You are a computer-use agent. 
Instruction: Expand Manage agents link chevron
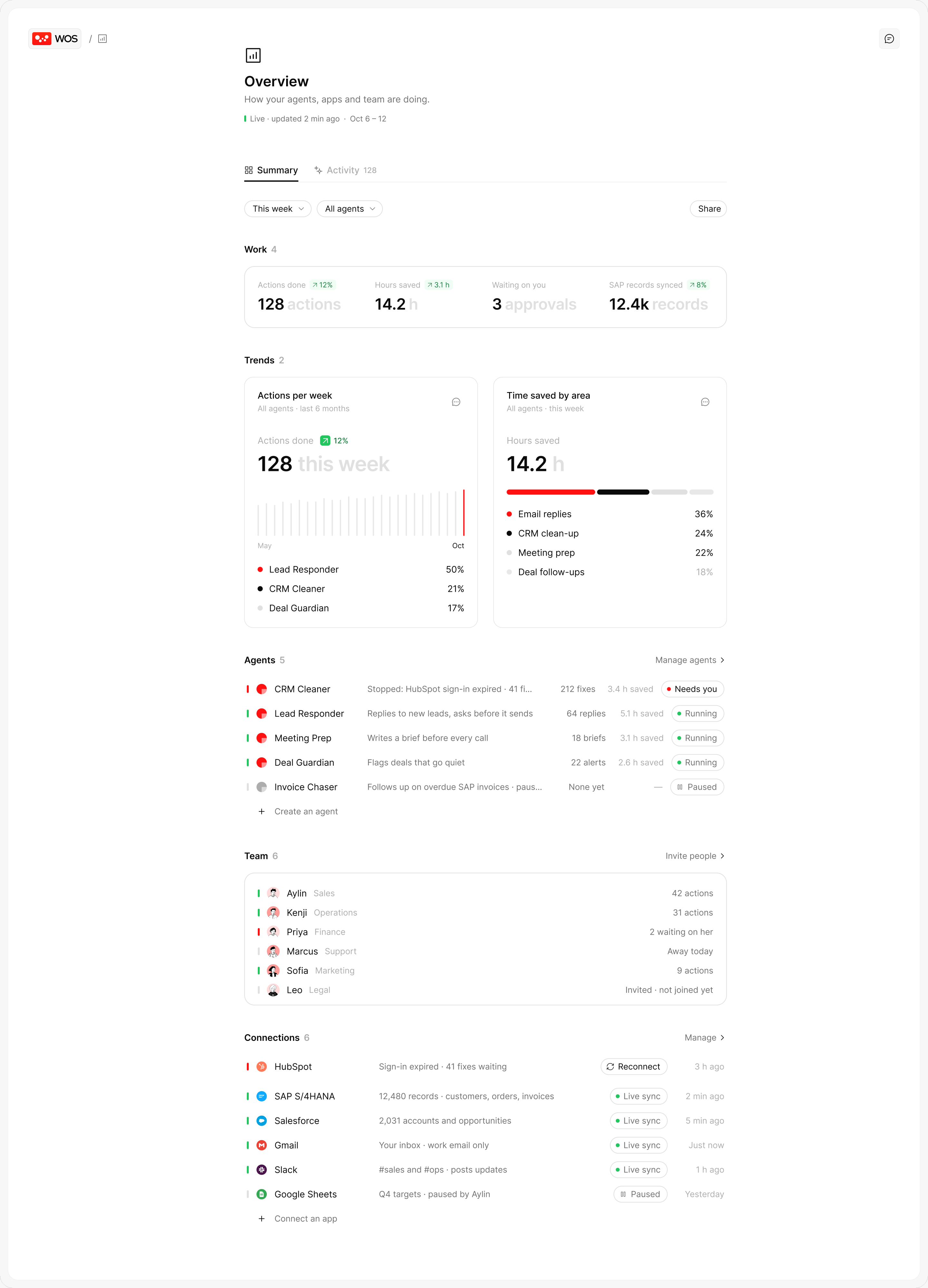(722, 660)
